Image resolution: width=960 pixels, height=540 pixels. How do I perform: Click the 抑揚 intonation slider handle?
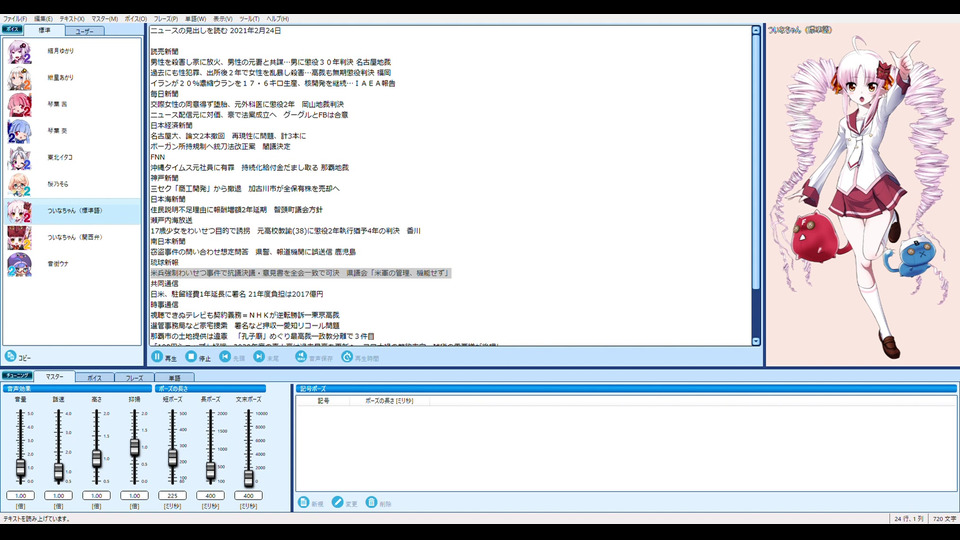(x=134, y=447)
